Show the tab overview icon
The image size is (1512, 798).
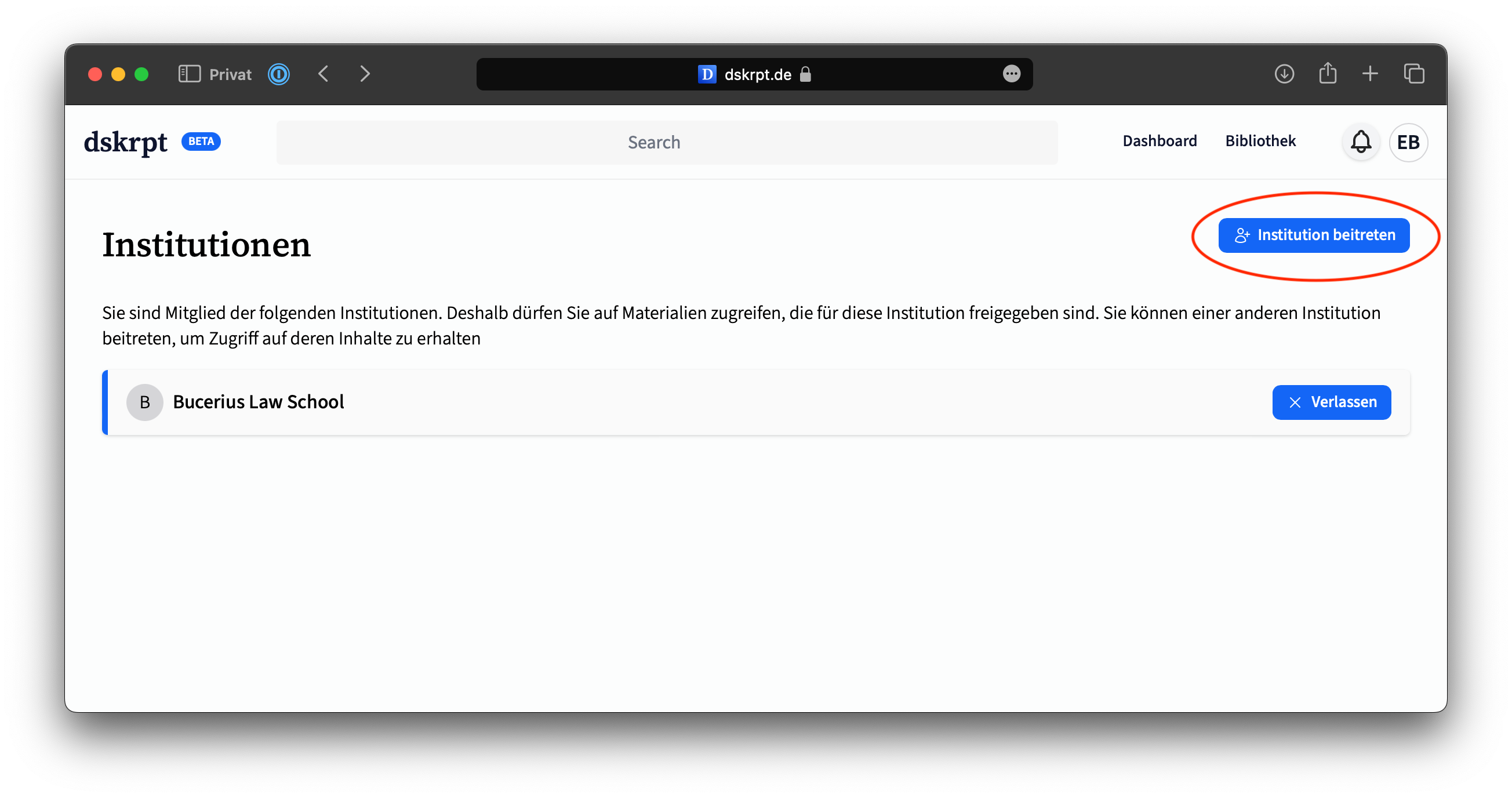coord(1413,74)
